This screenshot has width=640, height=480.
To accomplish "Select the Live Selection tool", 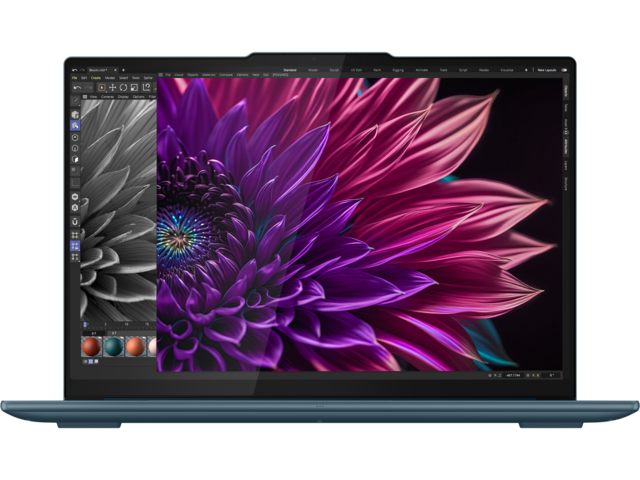I will click(103, 88).
